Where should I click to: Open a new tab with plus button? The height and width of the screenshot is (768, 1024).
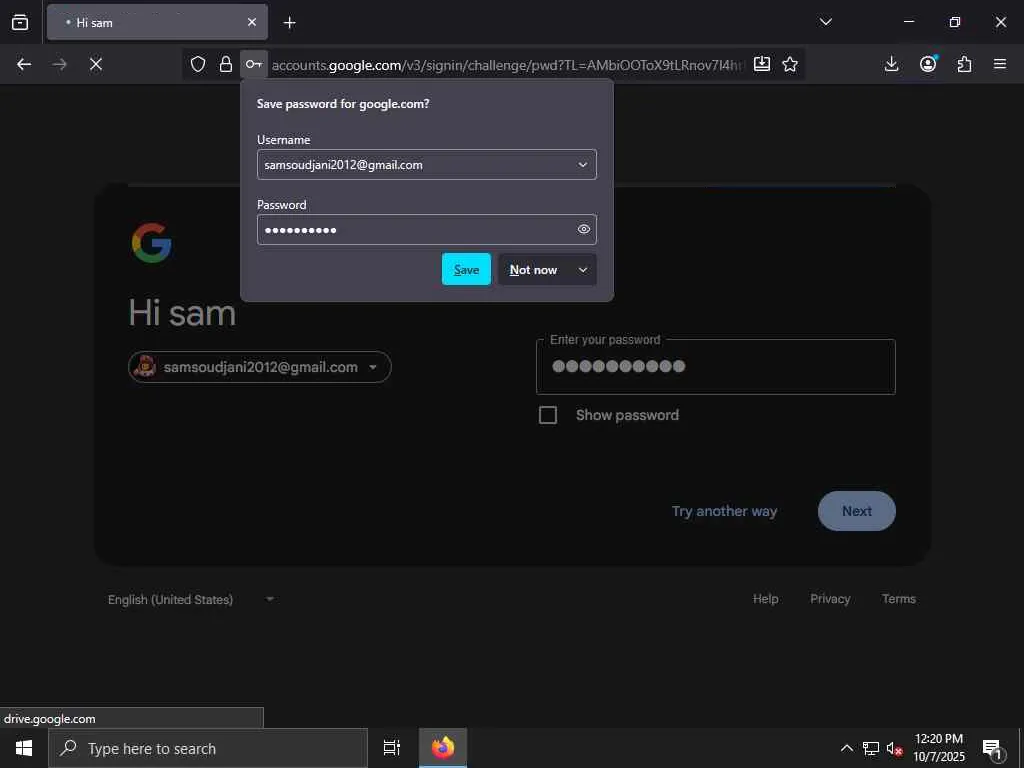tap(289, 23)
